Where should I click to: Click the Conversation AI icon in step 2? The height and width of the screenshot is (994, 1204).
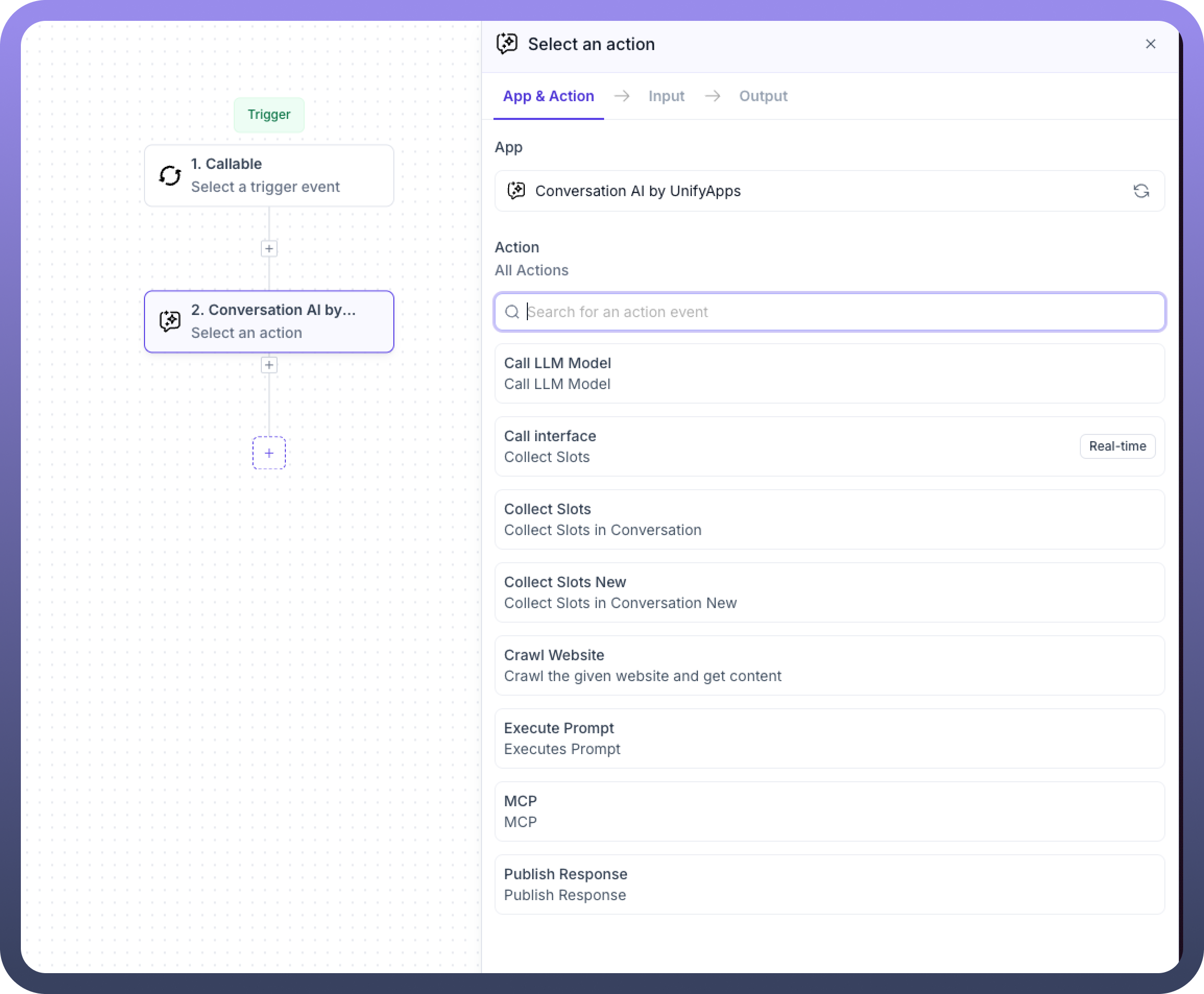(x=170, y=321)
